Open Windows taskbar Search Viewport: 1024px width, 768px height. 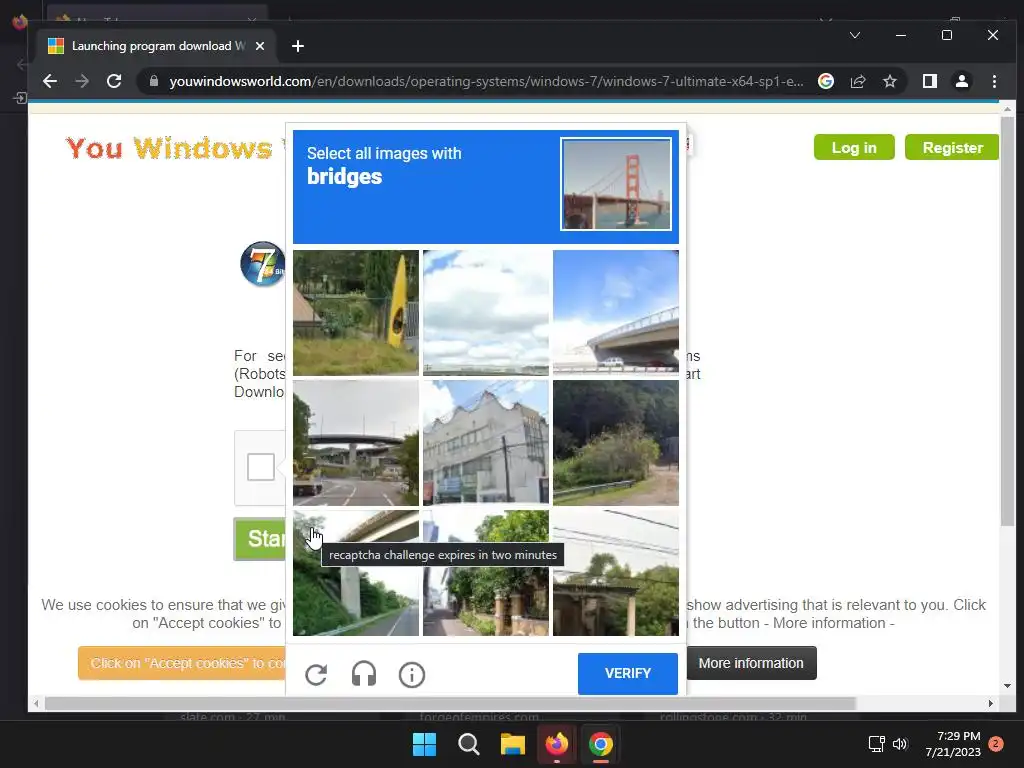[x=468, y=744]
